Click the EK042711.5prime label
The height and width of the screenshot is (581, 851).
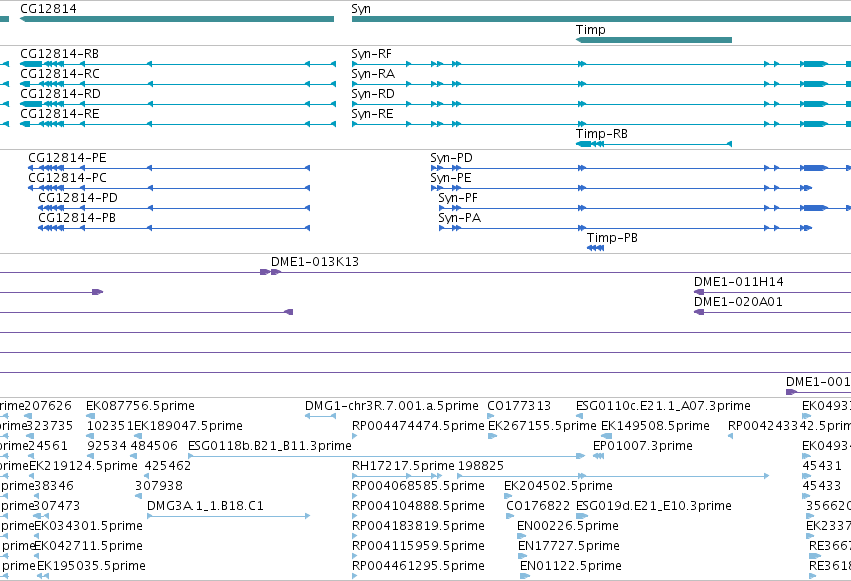(x=88, y=546)
